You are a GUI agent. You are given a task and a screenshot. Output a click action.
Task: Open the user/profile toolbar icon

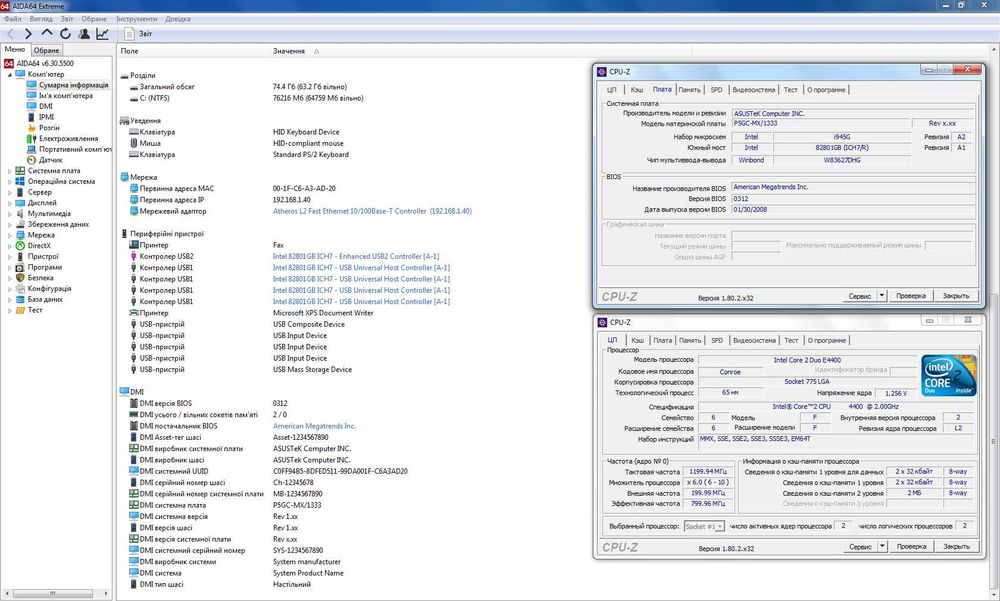click(84, 33)
